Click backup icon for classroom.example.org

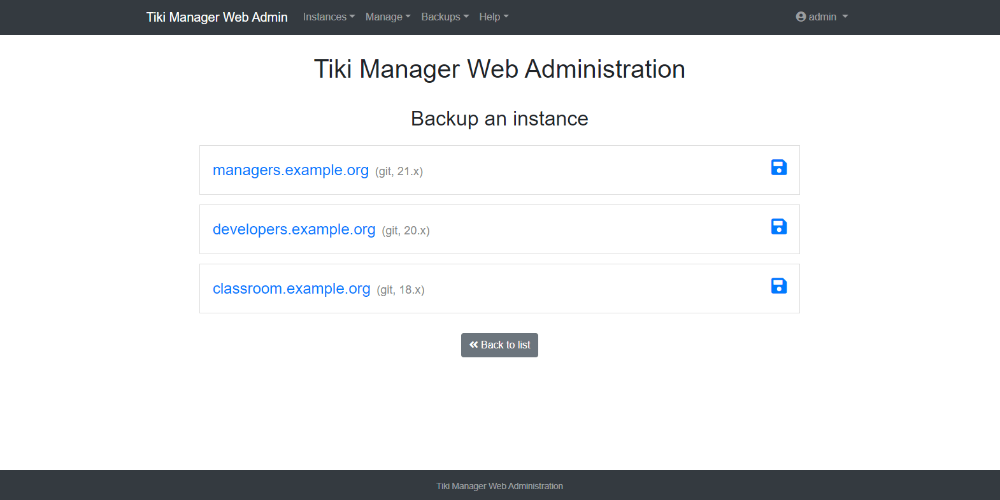coord(779,286)
